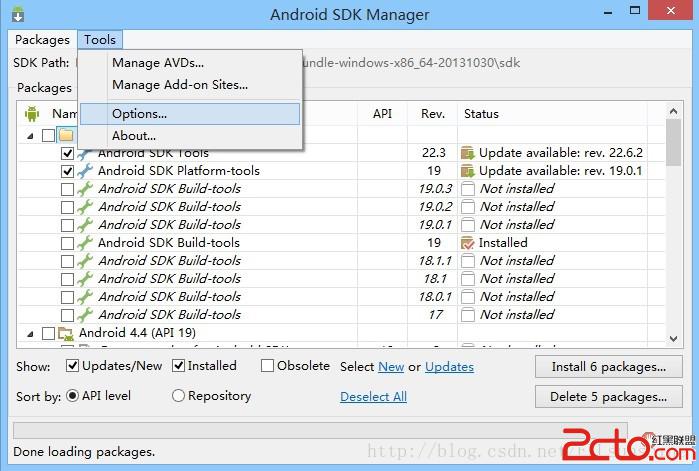Click the update-available icon for rev. 22.6.2
The height and width of the screenshot is (471, 699).
tap(468, 153)
